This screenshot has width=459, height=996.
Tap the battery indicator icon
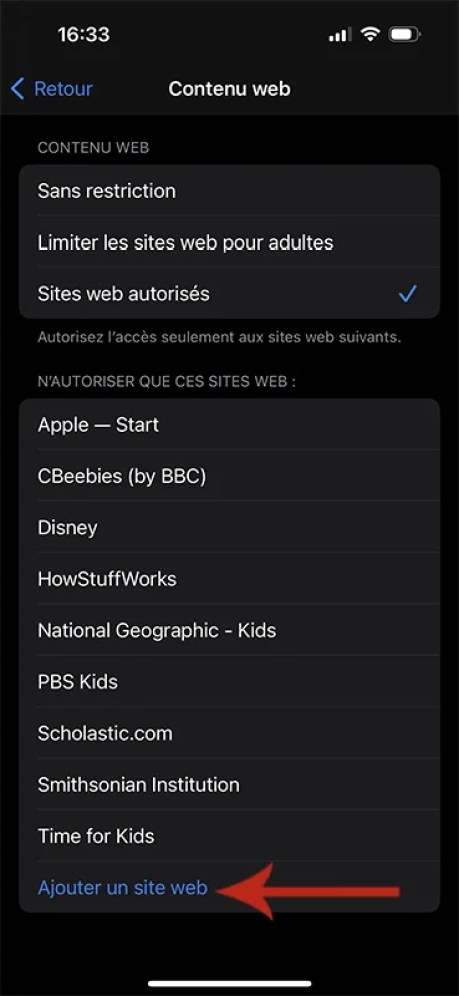point(404,34)
